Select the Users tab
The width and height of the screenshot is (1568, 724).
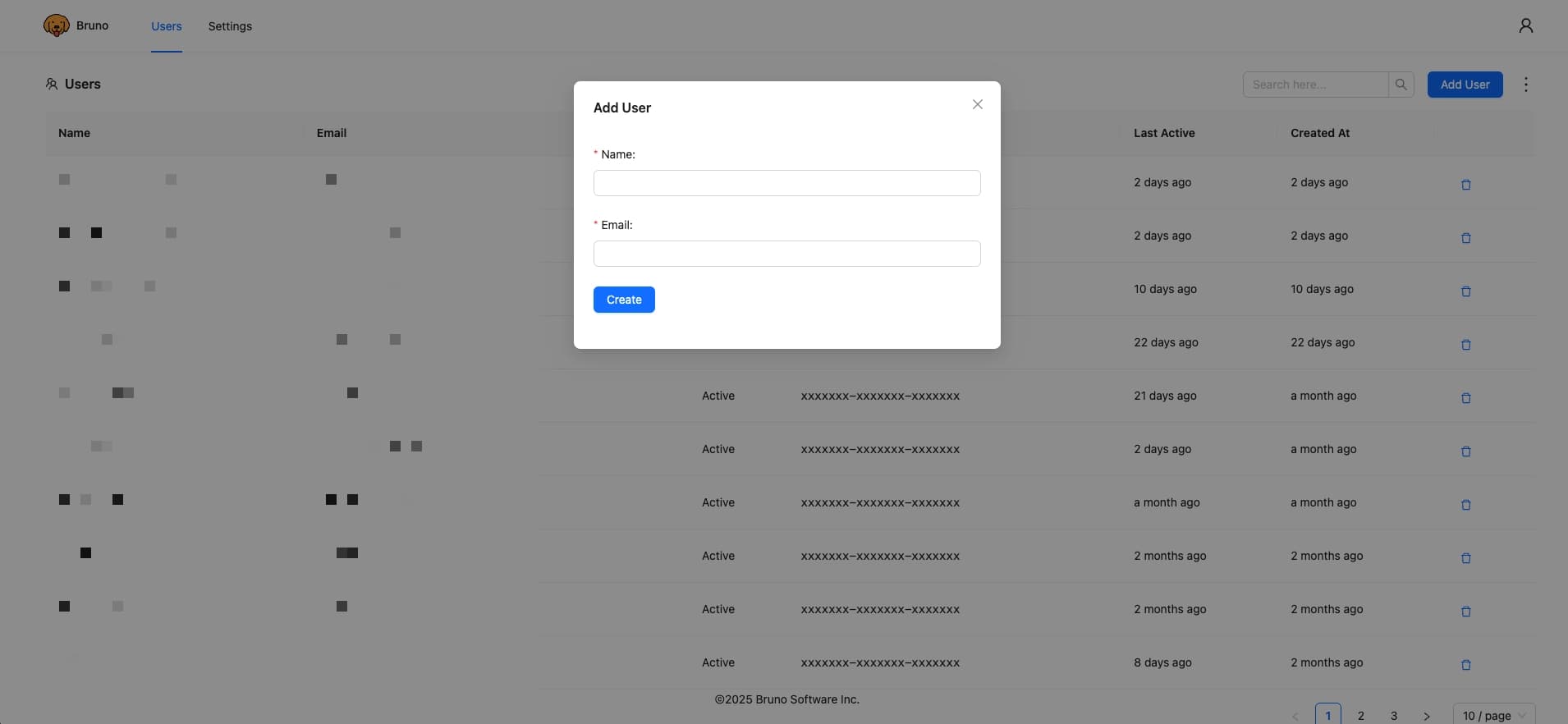click(x=167, y=26)
